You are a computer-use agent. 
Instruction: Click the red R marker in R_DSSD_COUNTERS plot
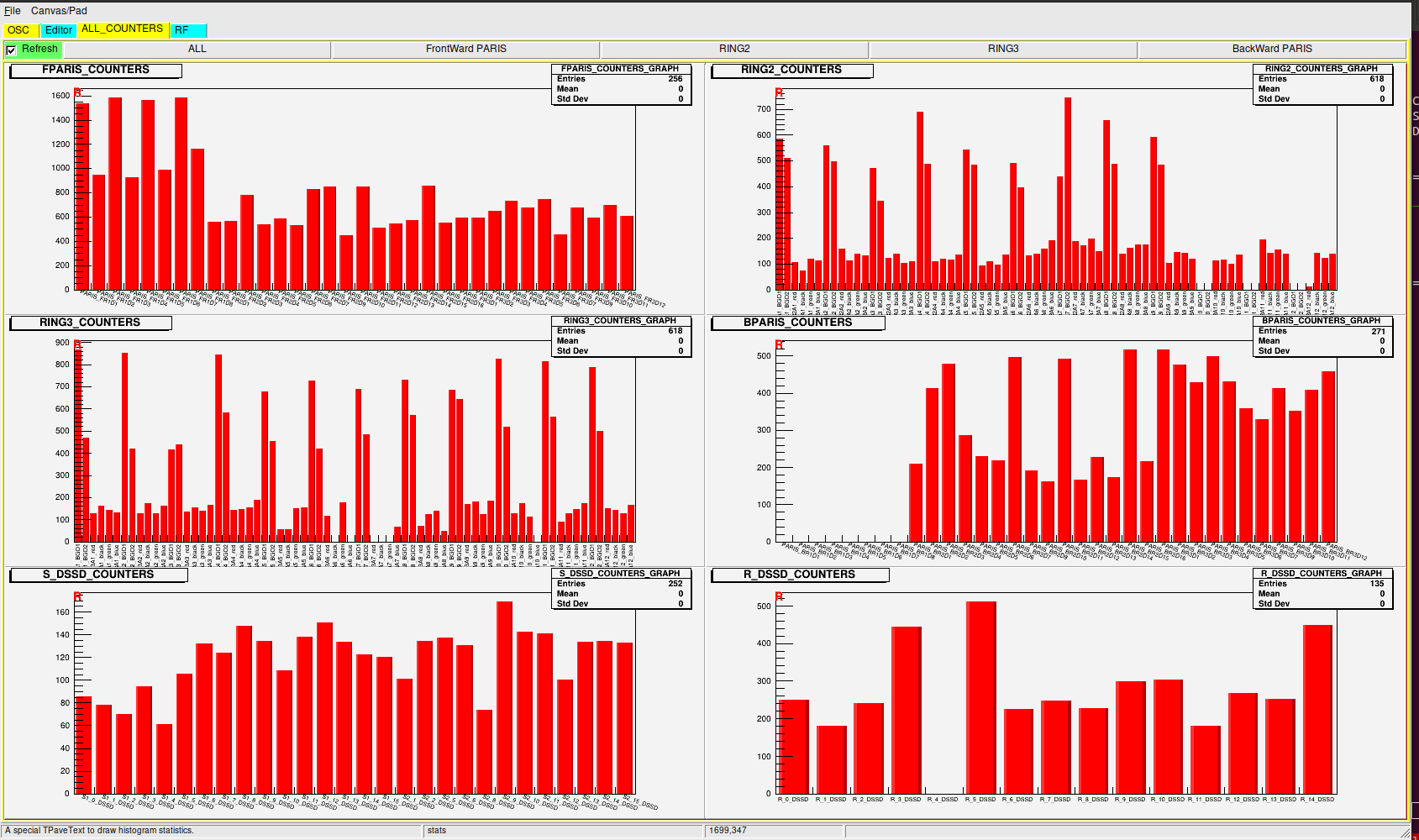[x=779, y=597]
